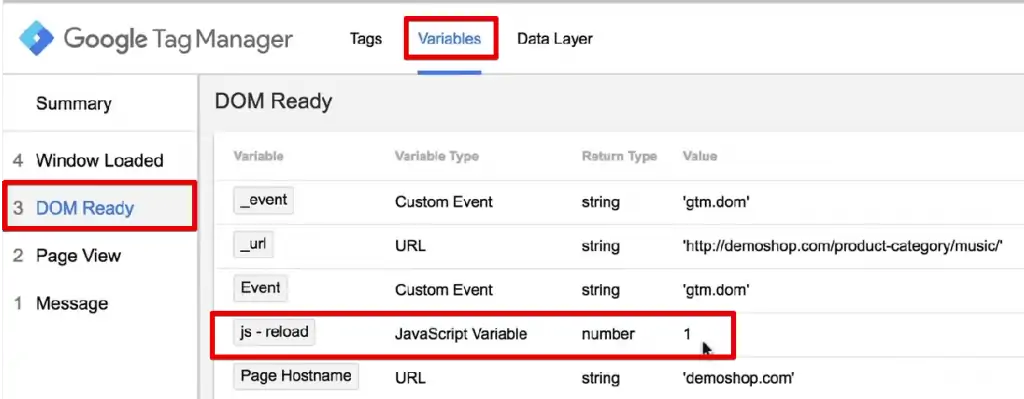This screenshot has height=399, width=1024.
Task: Click the value 1 of js - reload
Action: pos(687,334)
